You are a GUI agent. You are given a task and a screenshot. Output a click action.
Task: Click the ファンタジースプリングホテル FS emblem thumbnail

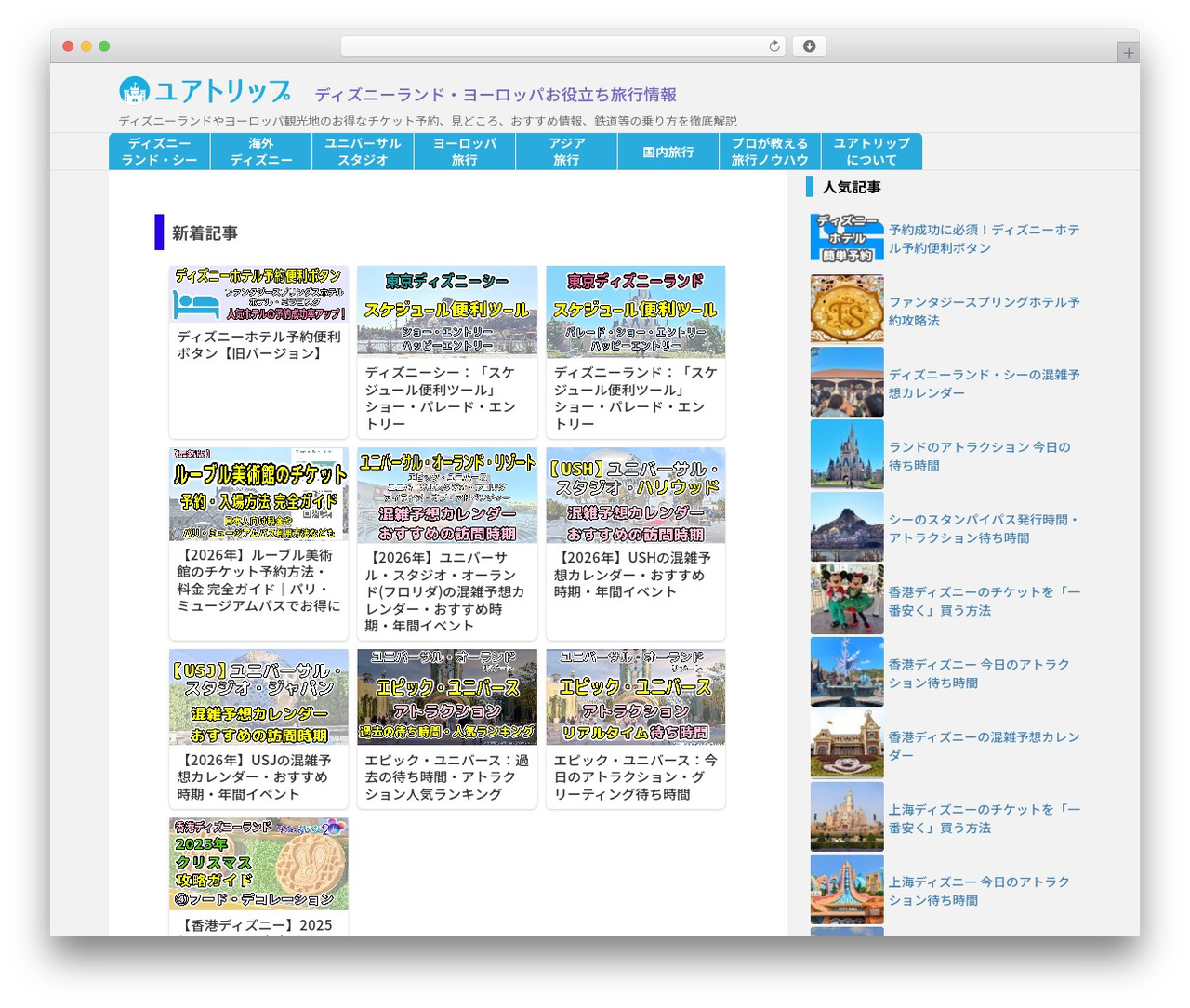(847, 310)
